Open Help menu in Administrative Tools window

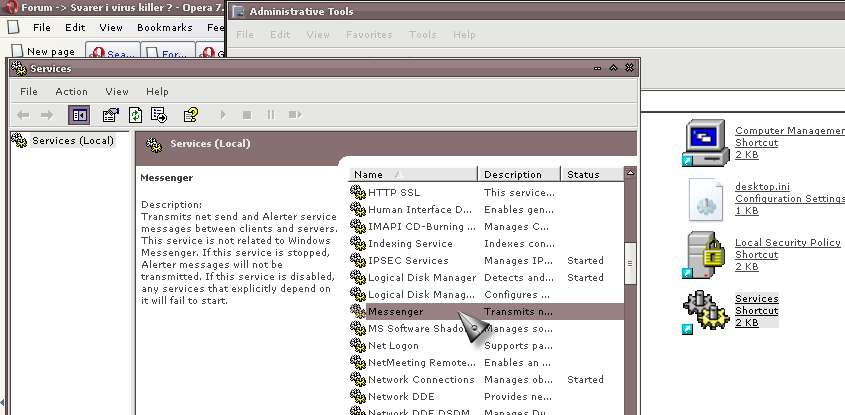(465, 34)
